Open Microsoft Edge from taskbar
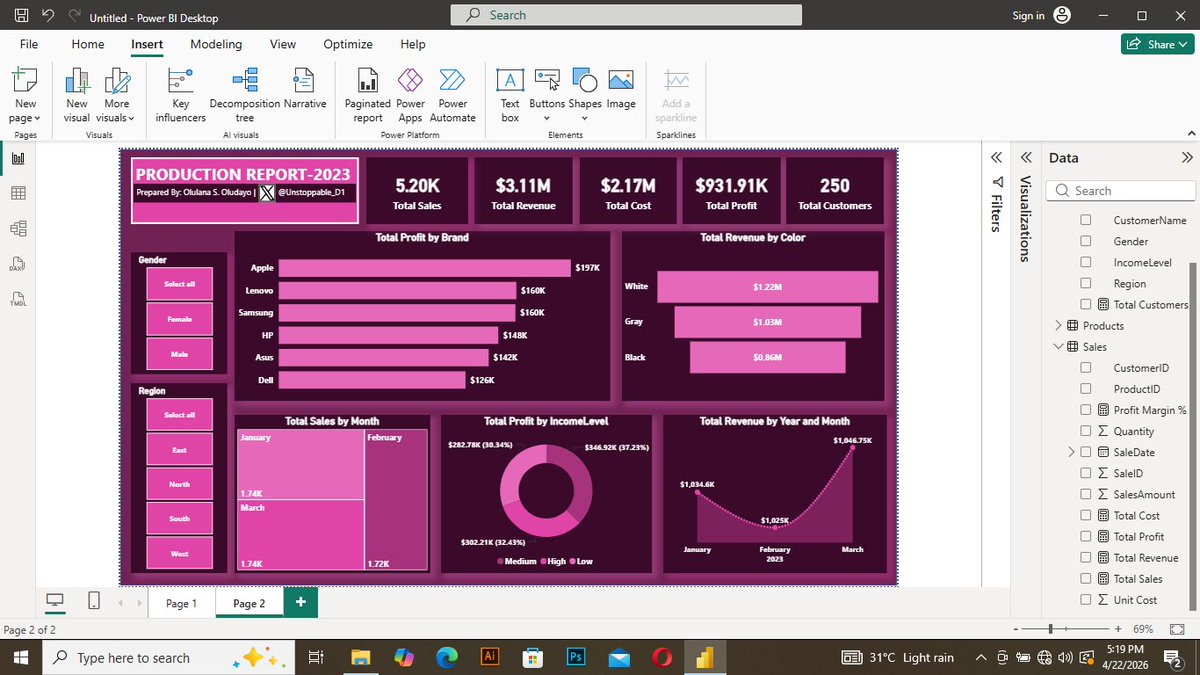This screenshot has height=675, width=1200. tap(447, 657)
